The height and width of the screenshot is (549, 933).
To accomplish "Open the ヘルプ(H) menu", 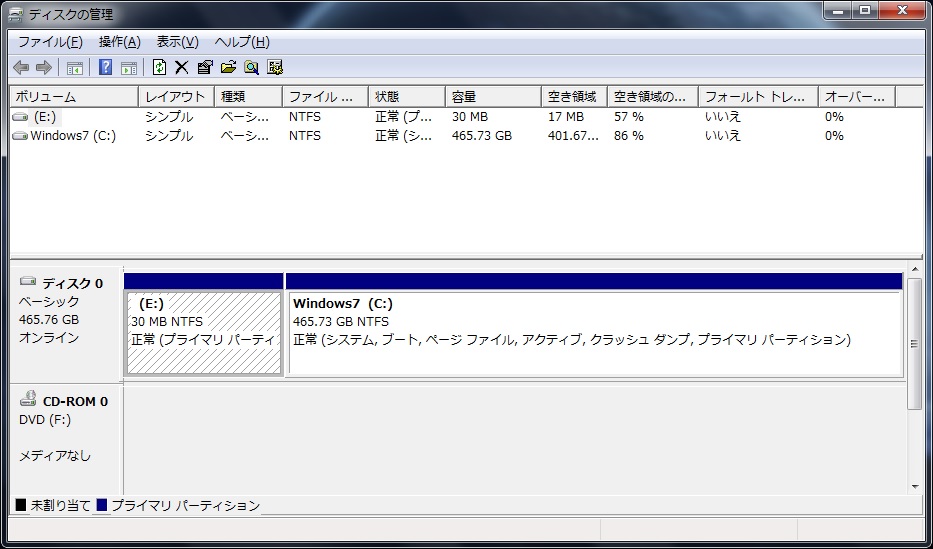I will pyautogui.click(x=242, y=42).
